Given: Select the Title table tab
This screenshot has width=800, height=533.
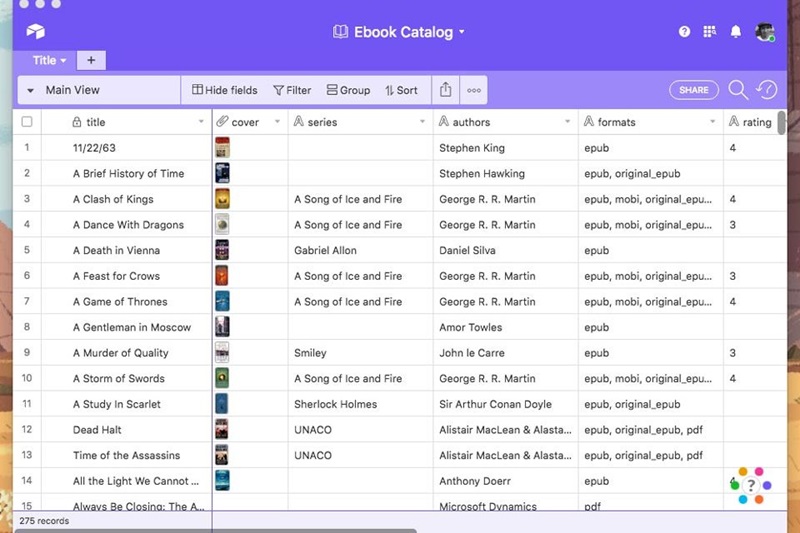Looking at the screenshot, I should 49,60.
